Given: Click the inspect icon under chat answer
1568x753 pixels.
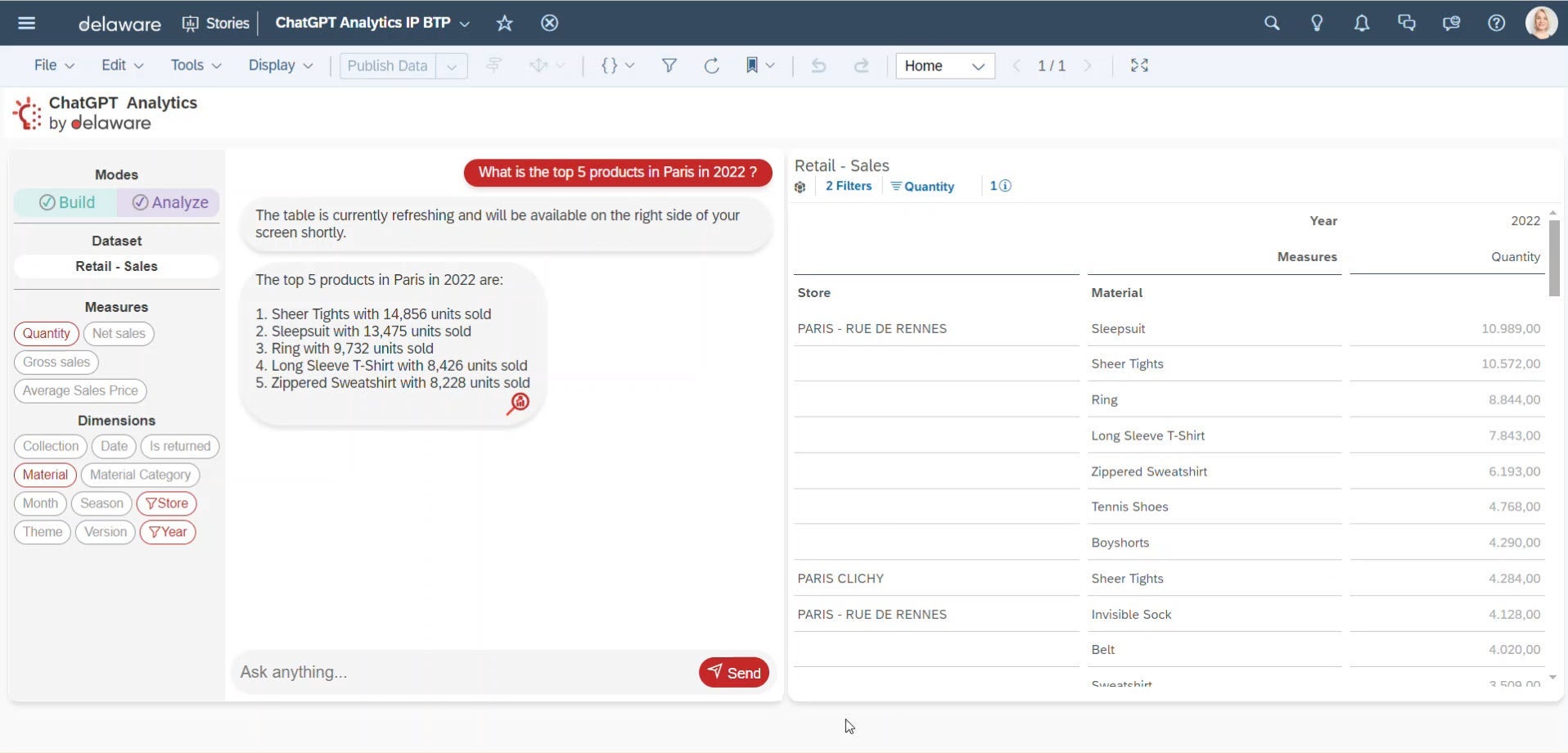Looking at the screenshot, I should click(x=517, y=404).
